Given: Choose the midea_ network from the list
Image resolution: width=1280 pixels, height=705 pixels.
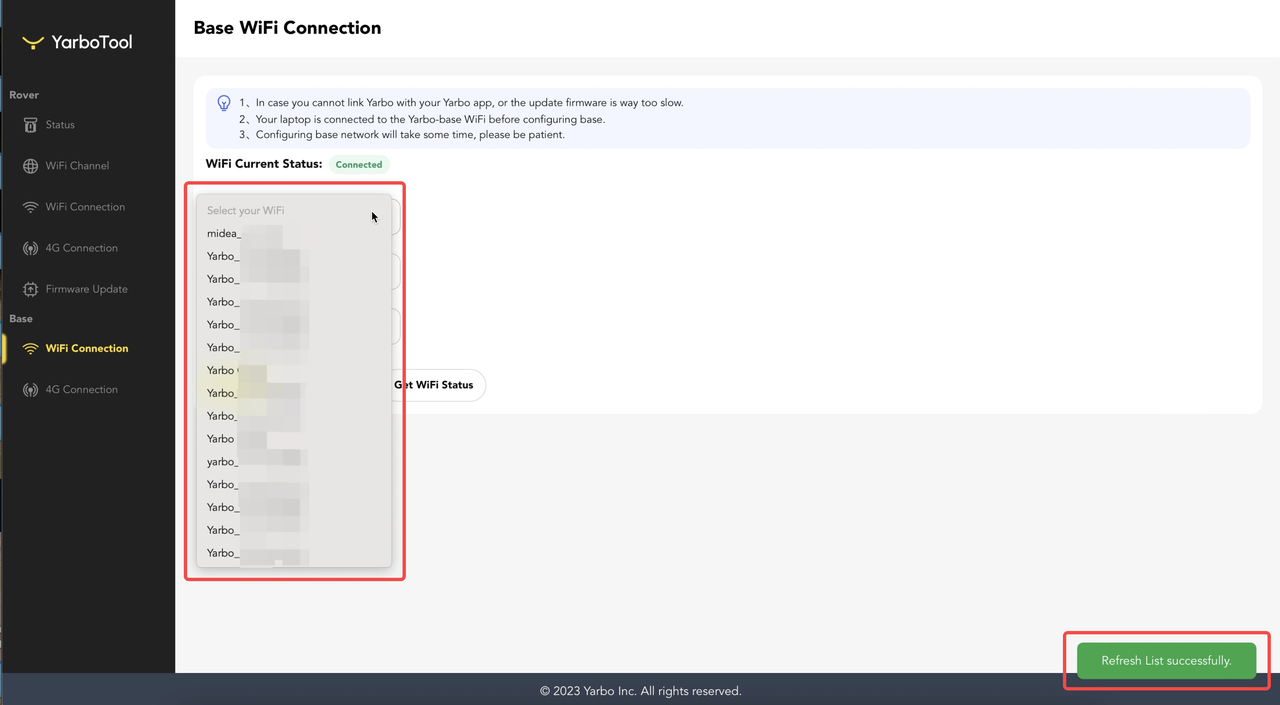Looking at the screenshot, I should pos(293,233).
